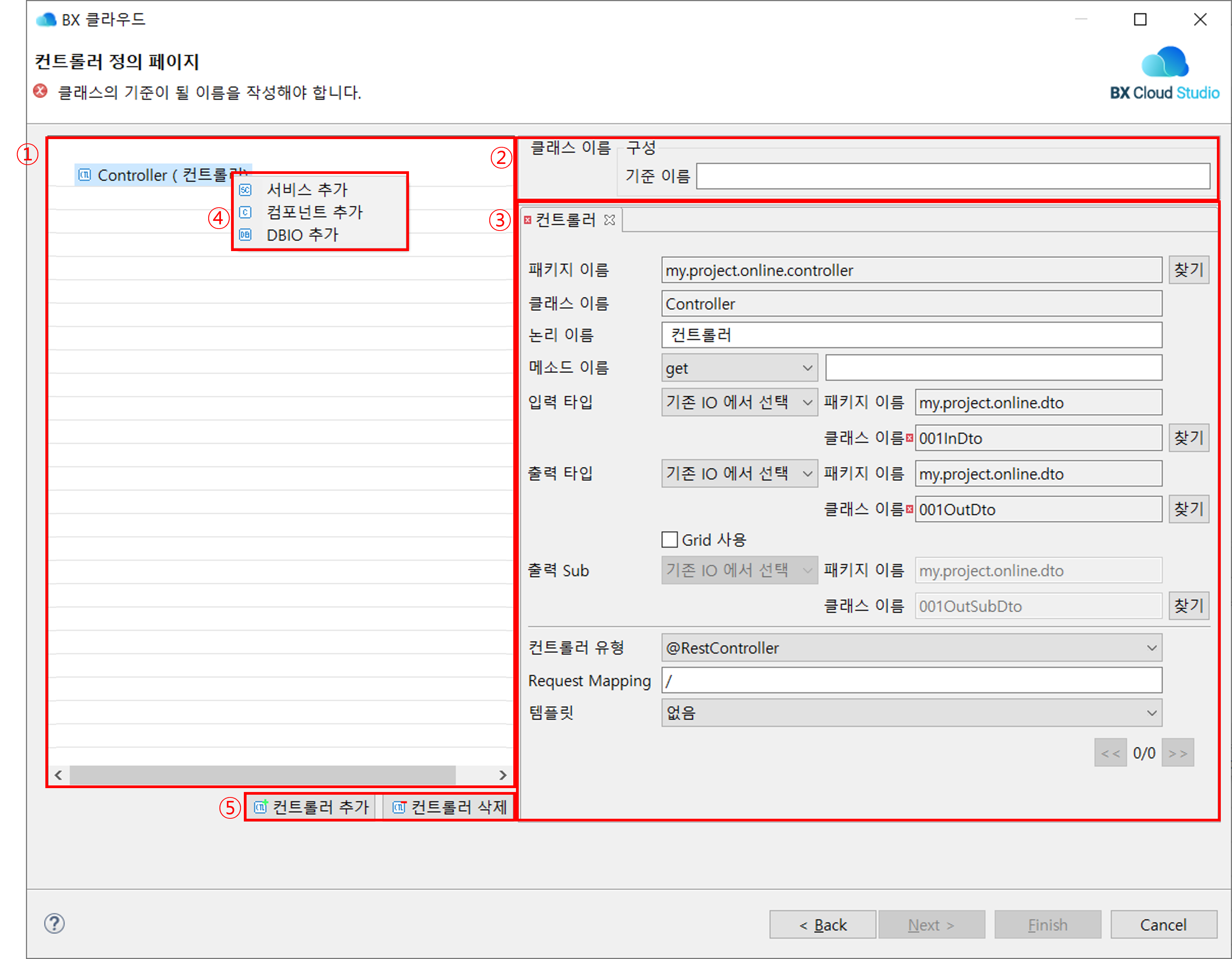Click the component add (컴포넌트 추가) icon

click(x=245, y=212)
